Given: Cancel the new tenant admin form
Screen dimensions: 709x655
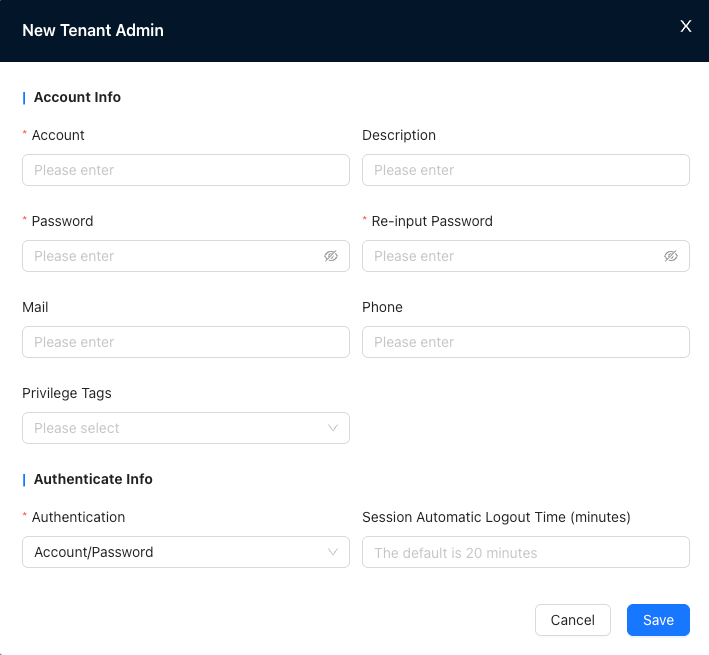Looking at the screenshot, I should click(572, 620).
